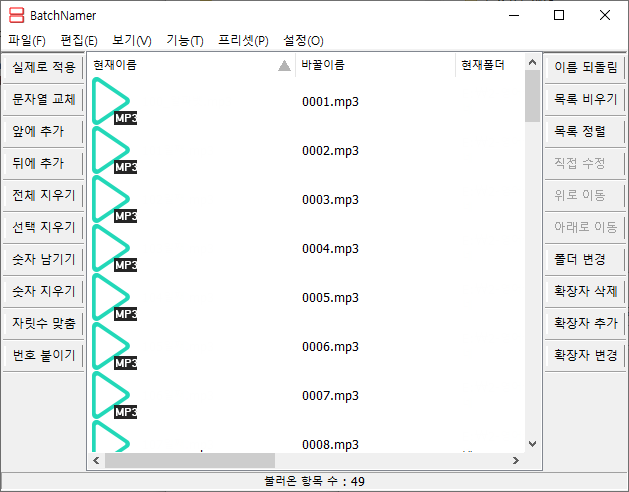Click the MP3 file icon beside 0006.mp3
The width and height of the screenshot is (629, 492).
tap(114, 346)
